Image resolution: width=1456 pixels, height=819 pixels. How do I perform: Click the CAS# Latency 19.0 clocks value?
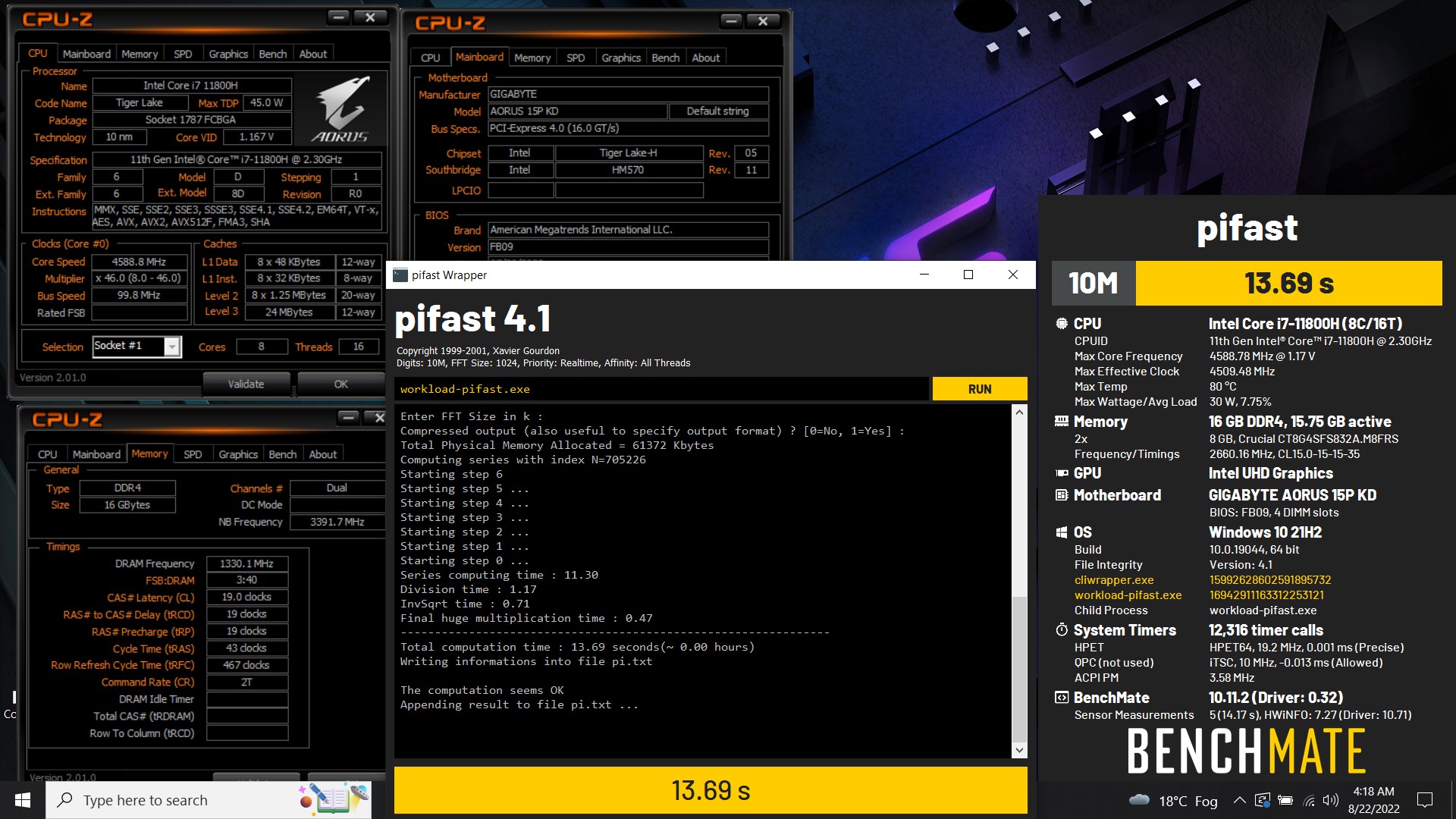tap(246, 598)
